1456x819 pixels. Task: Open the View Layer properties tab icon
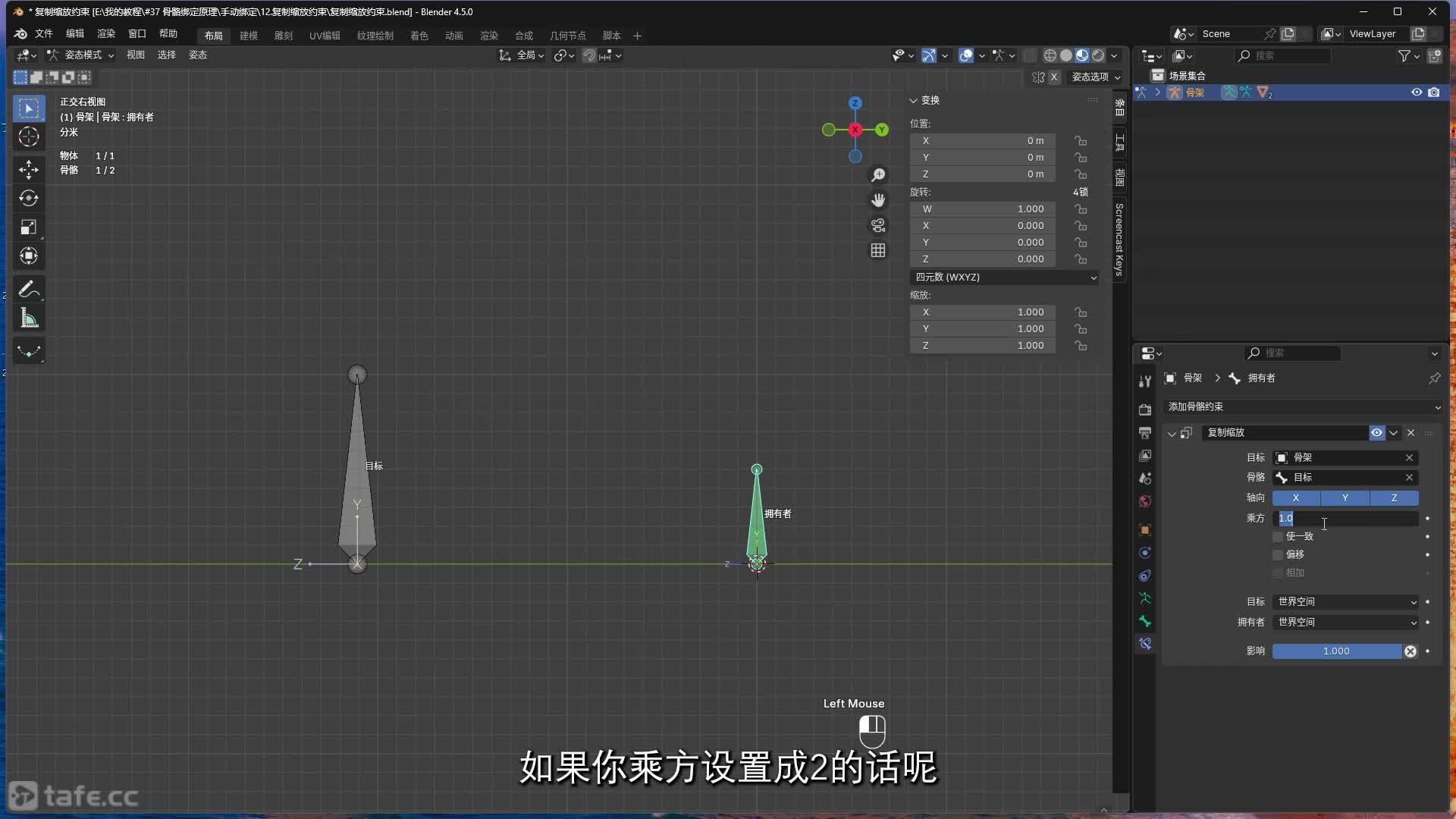tap(1145, 455)
